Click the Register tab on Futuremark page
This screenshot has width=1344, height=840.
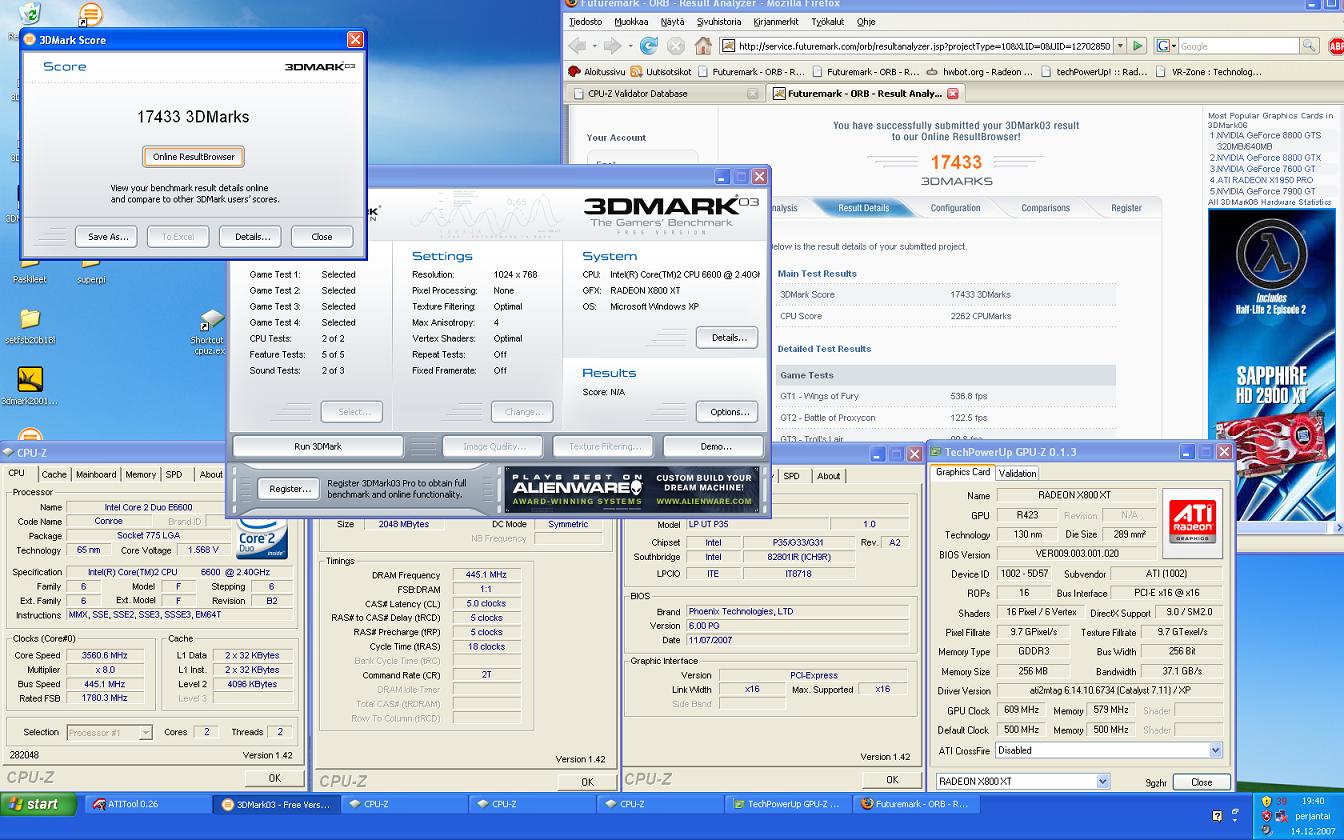1126,208
